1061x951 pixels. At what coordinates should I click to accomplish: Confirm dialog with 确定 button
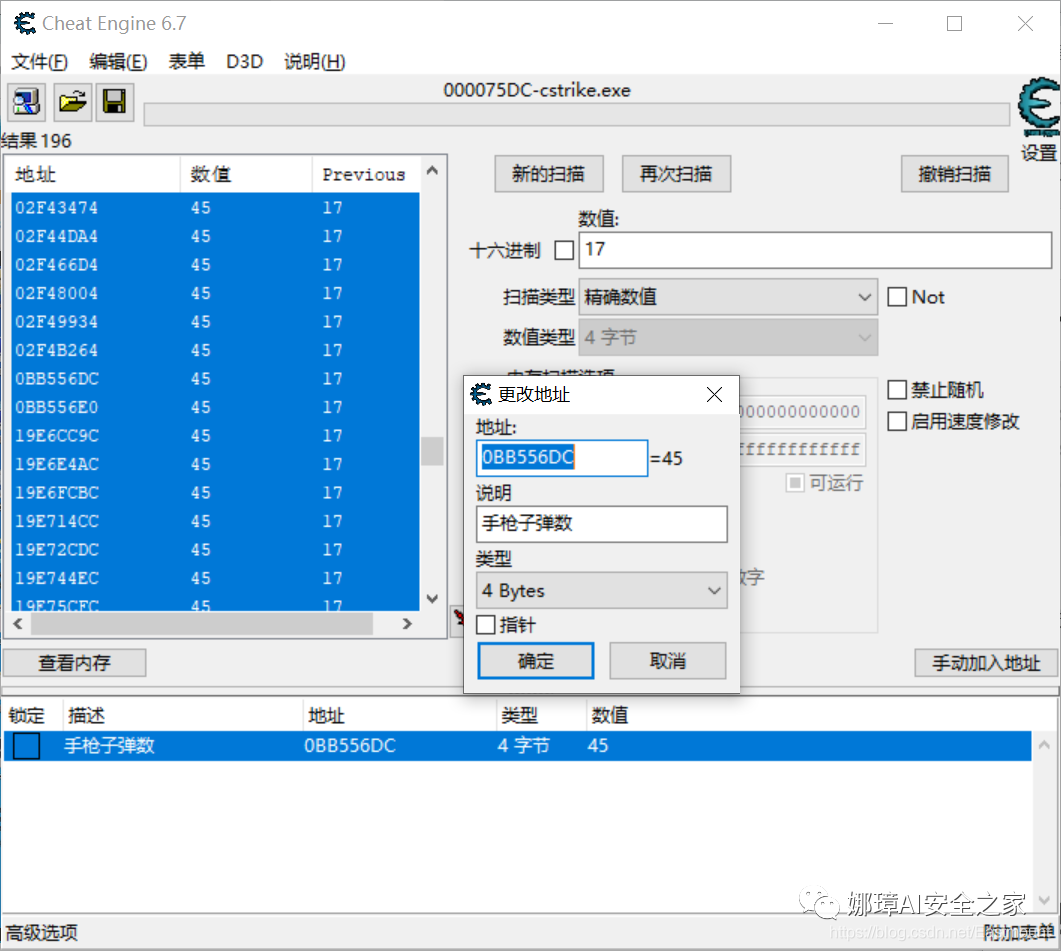pyautogui.click(x=536, y=661)
